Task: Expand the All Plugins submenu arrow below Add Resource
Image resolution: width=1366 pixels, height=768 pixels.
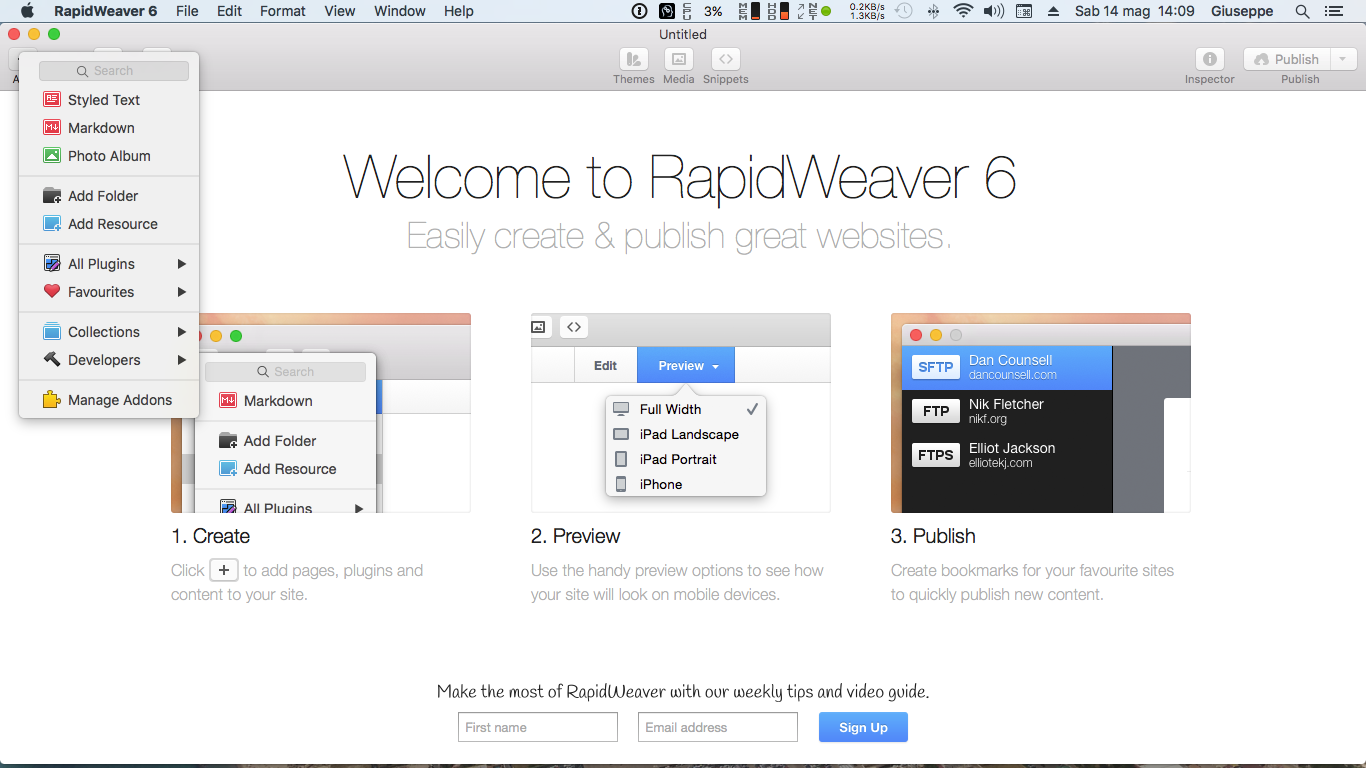Action: pyautogui.click(x=182, y=264)
